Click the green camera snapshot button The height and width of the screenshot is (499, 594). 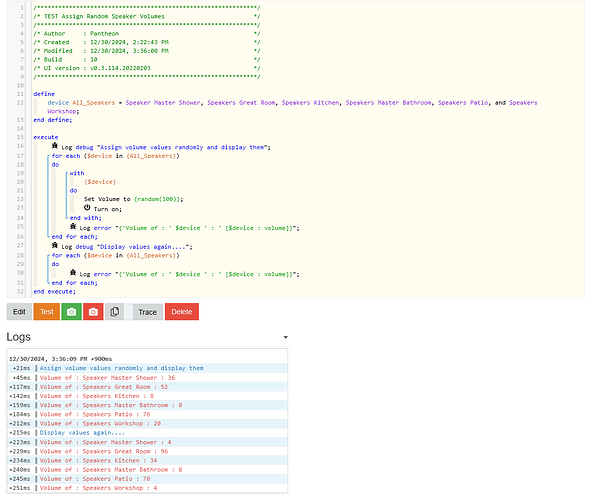71,312
